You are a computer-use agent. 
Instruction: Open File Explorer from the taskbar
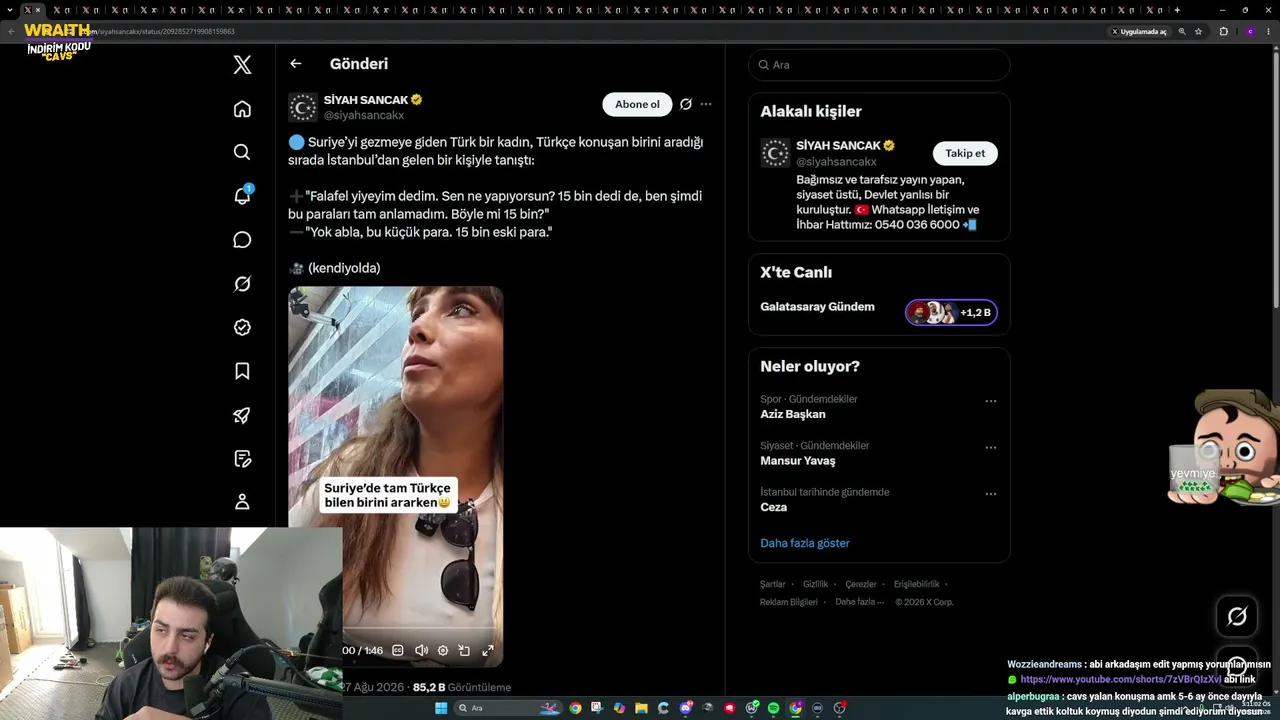(x=641, y=708)
